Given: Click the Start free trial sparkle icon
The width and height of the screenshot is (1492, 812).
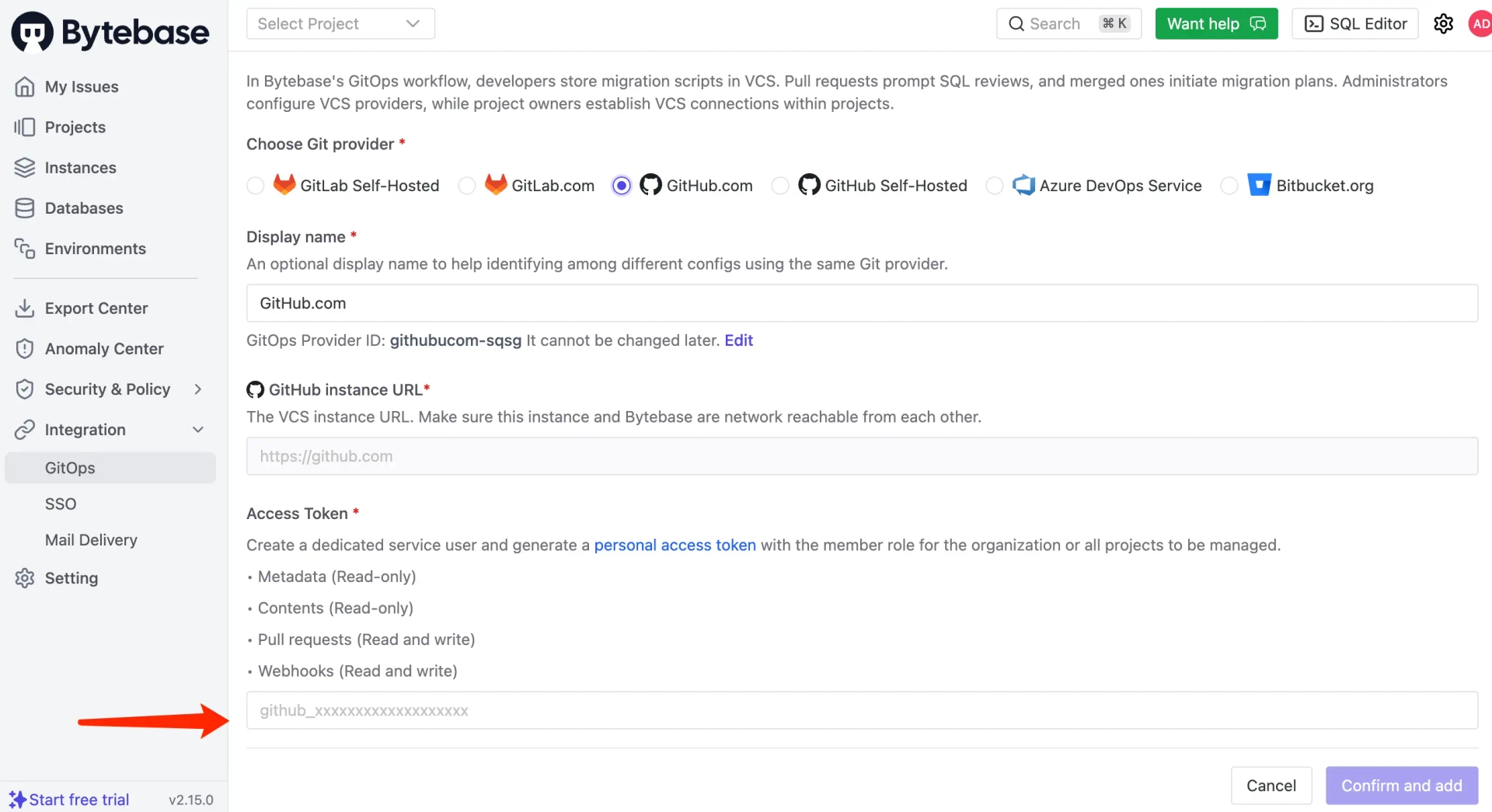Looking at the screenshot, I should point(17,800).
